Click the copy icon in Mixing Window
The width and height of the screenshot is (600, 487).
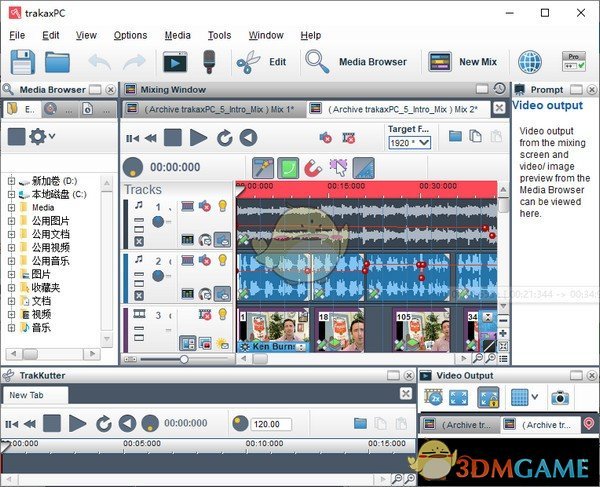(475, 136)
